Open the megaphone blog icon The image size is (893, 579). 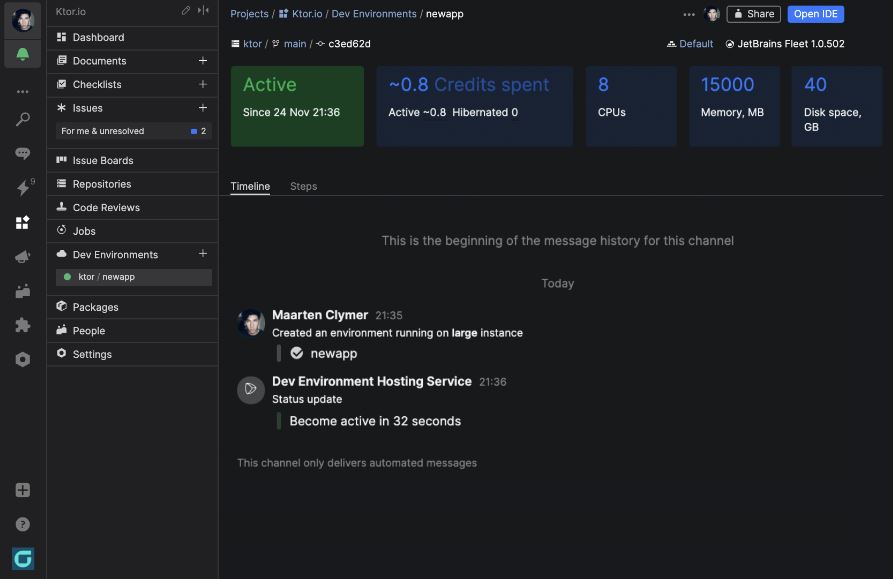pos(22,257)
